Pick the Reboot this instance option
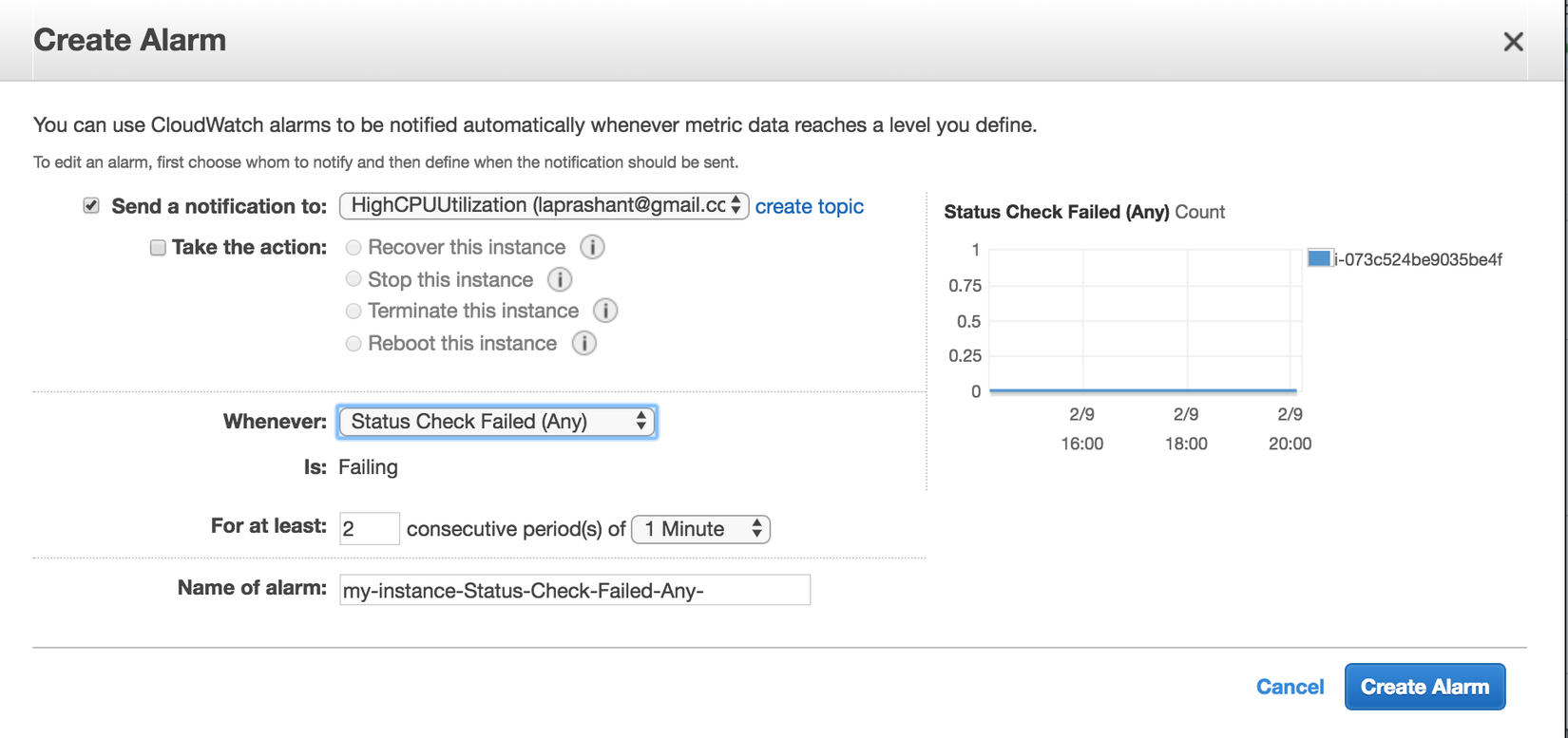Viewport: 1568px width, 738px height. click(354, 344)
